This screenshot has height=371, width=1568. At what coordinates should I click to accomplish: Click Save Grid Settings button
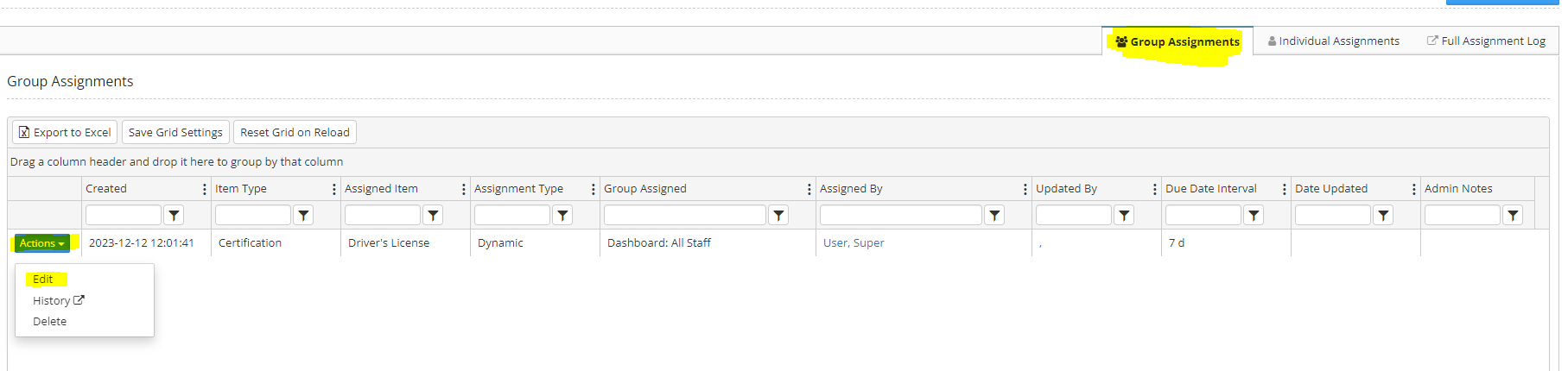(175, 132)
